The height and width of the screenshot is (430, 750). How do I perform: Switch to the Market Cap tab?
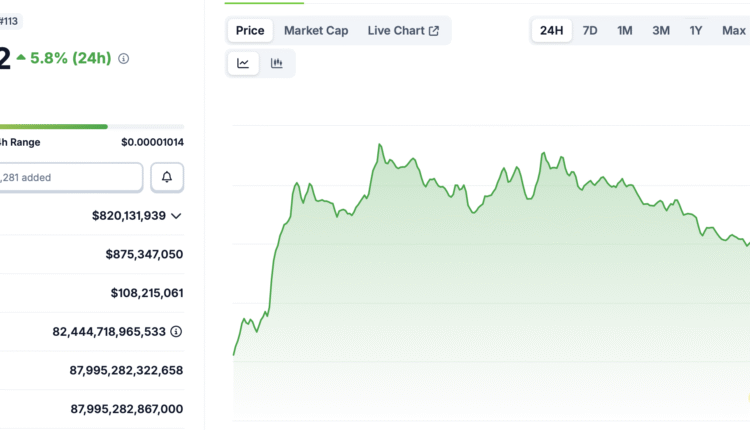316,30
